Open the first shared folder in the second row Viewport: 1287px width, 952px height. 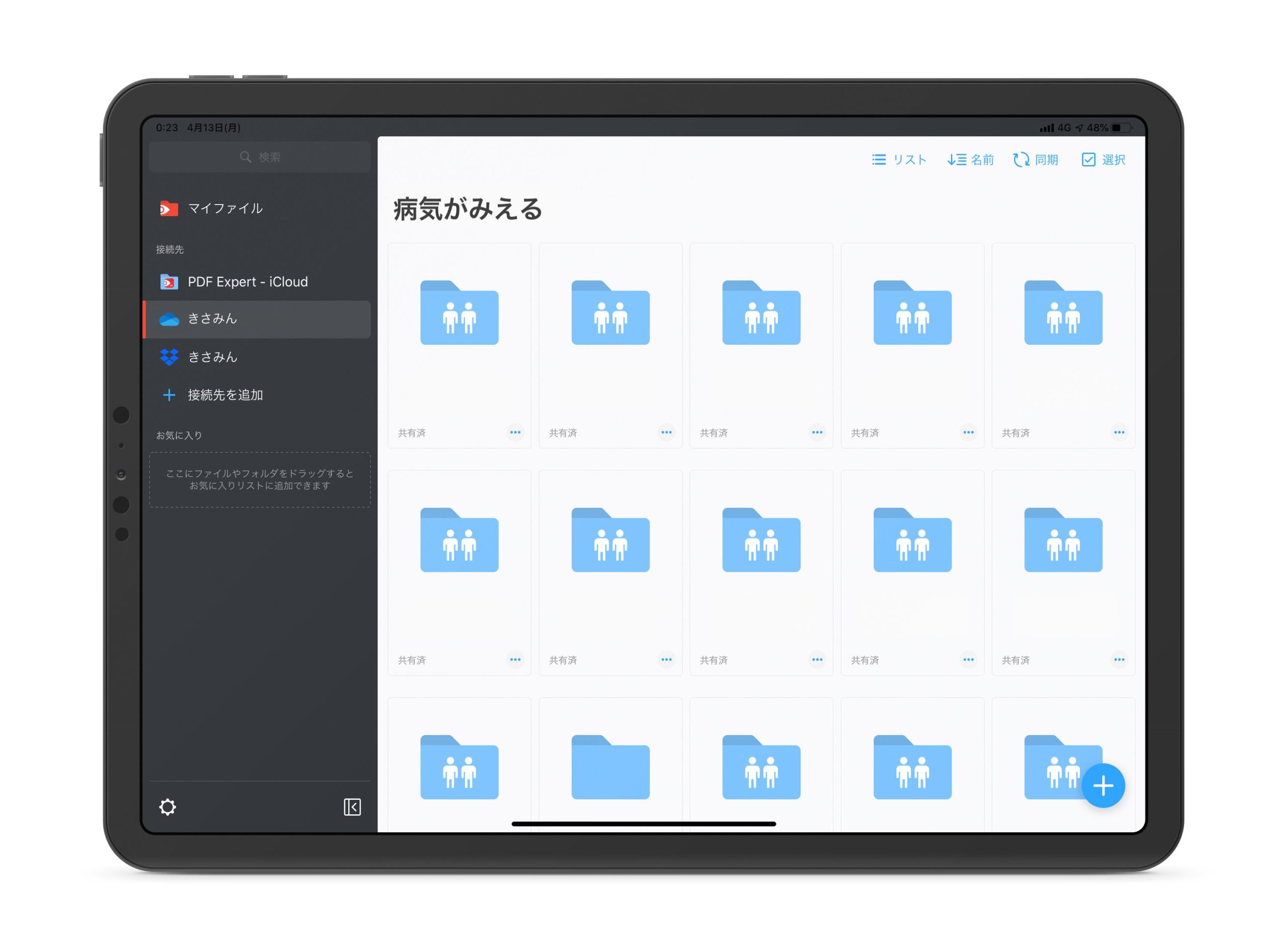tap(459, 539)
